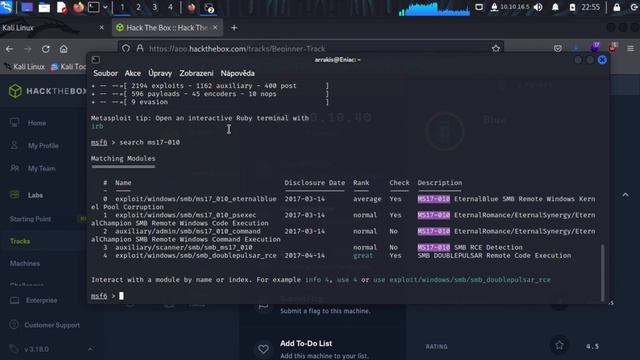Open the Kali Linux bookmark

tap(24, 67)
